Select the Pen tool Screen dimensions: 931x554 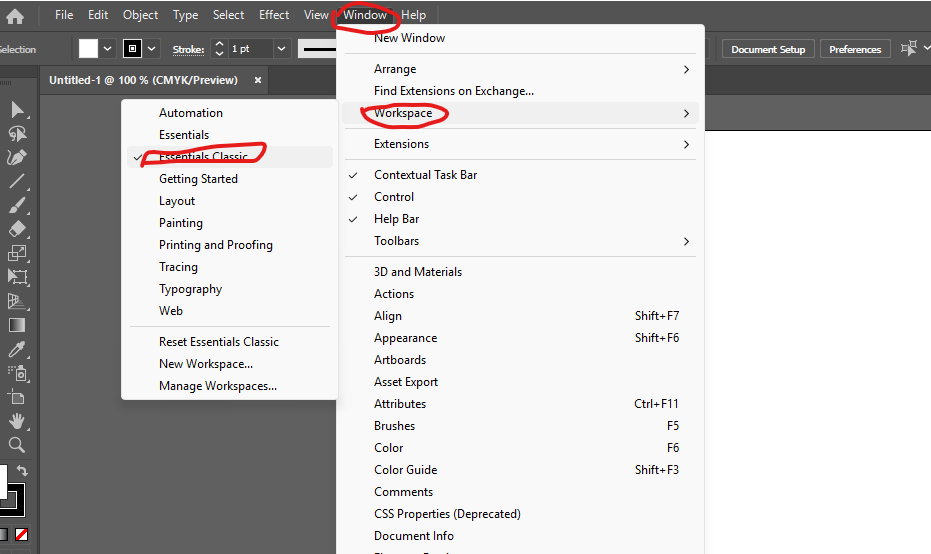click(17, 157)
